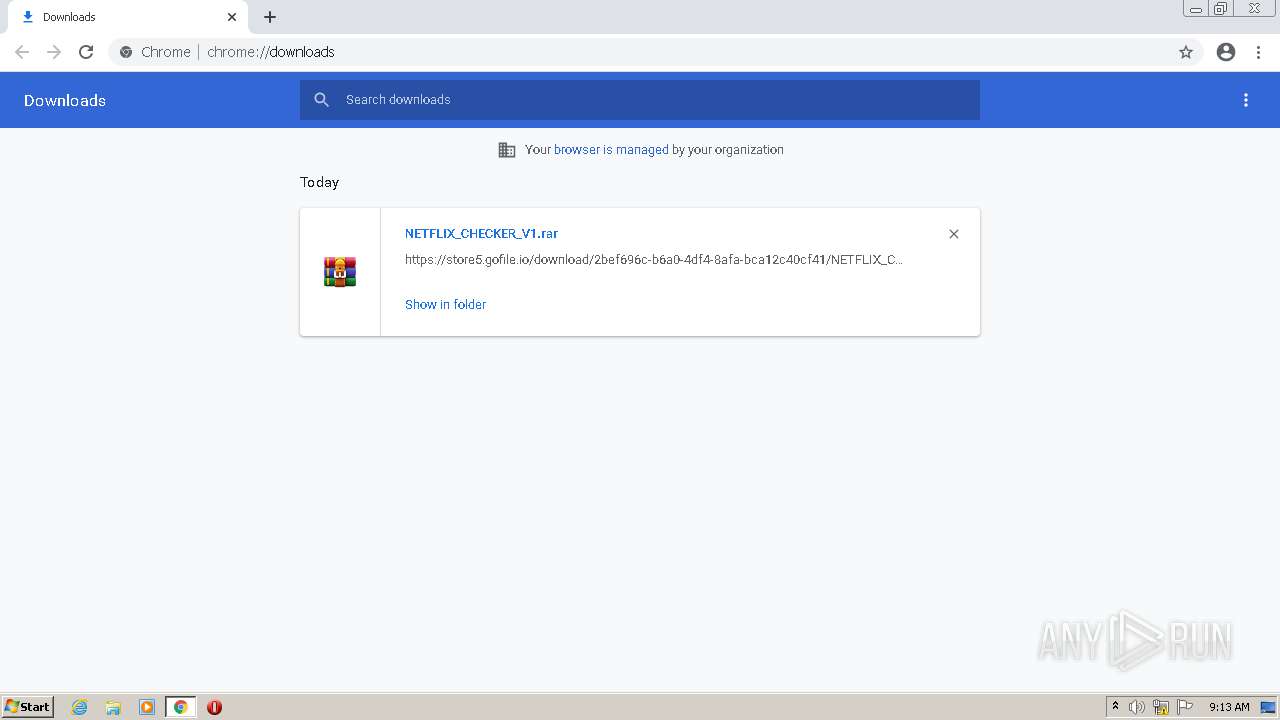
Task: Click the taskbar clock showing 9:13 AM
Action: pyautogui.click(x=1229, y=707)
